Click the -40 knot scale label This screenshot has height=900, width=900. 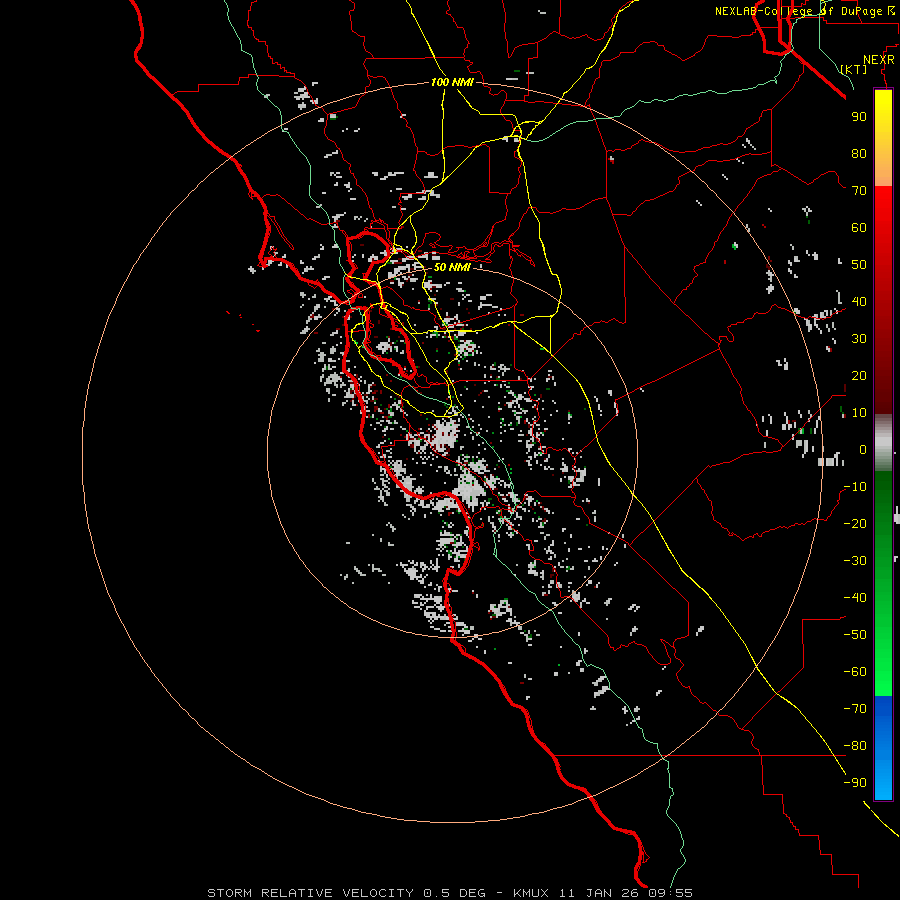coord(855,598)
